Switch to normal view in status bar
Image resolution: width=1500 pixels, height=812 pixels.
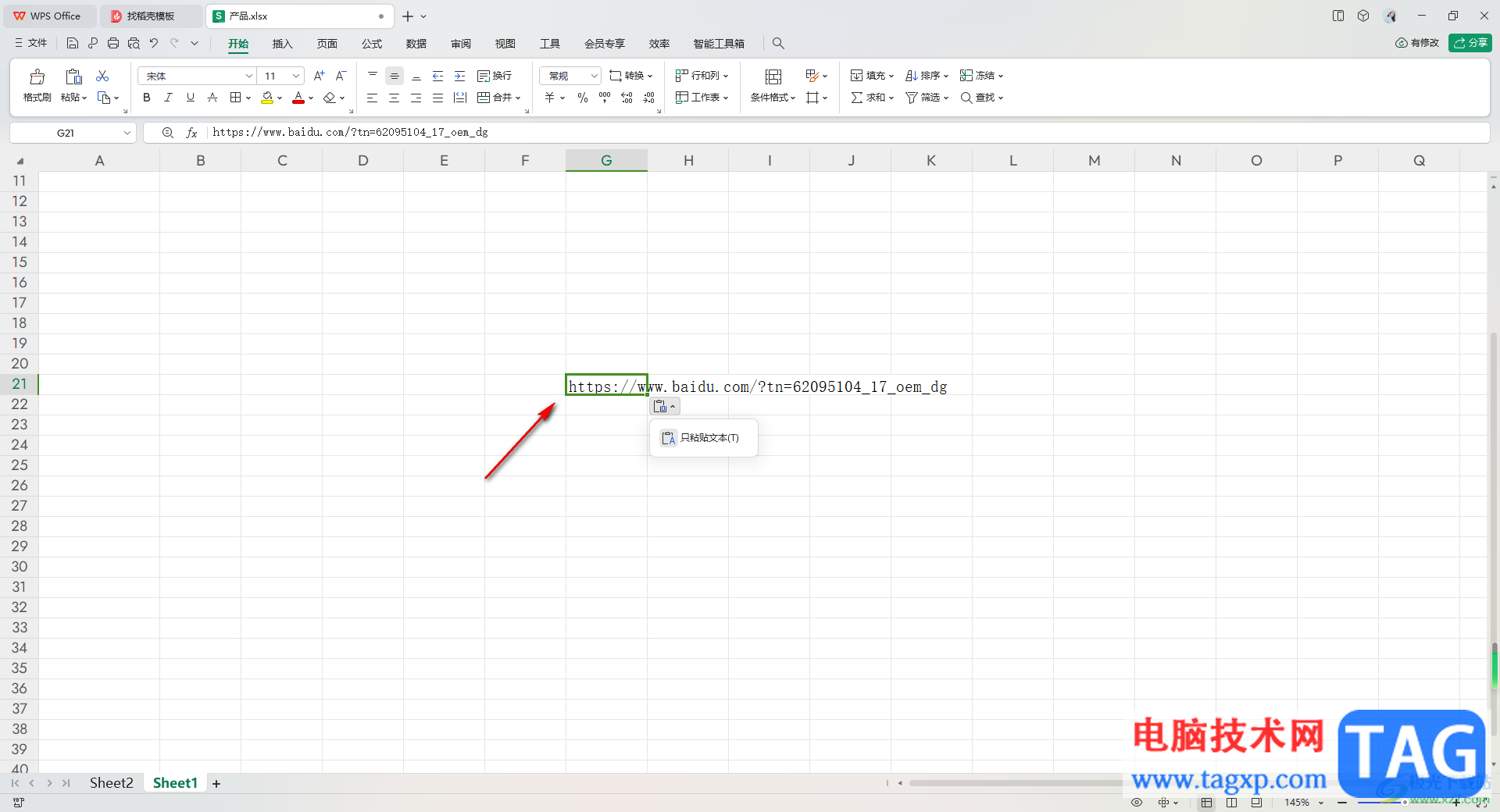[x=1207, y=802]
